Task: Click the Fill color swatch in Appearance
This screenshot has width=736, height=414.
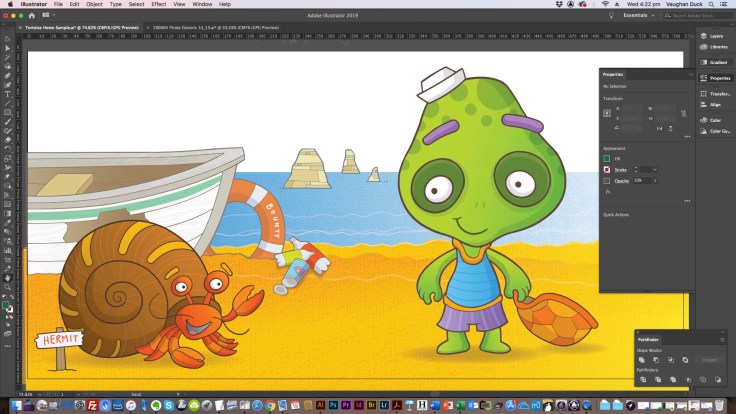Action: click(x=606, y=158)
